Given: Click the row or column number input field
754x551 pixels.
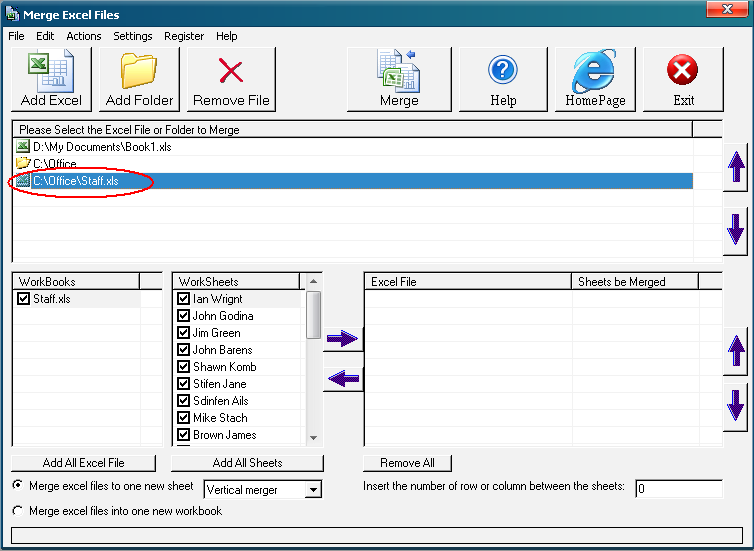Looking at the screenshot, I should pos(678,489).
